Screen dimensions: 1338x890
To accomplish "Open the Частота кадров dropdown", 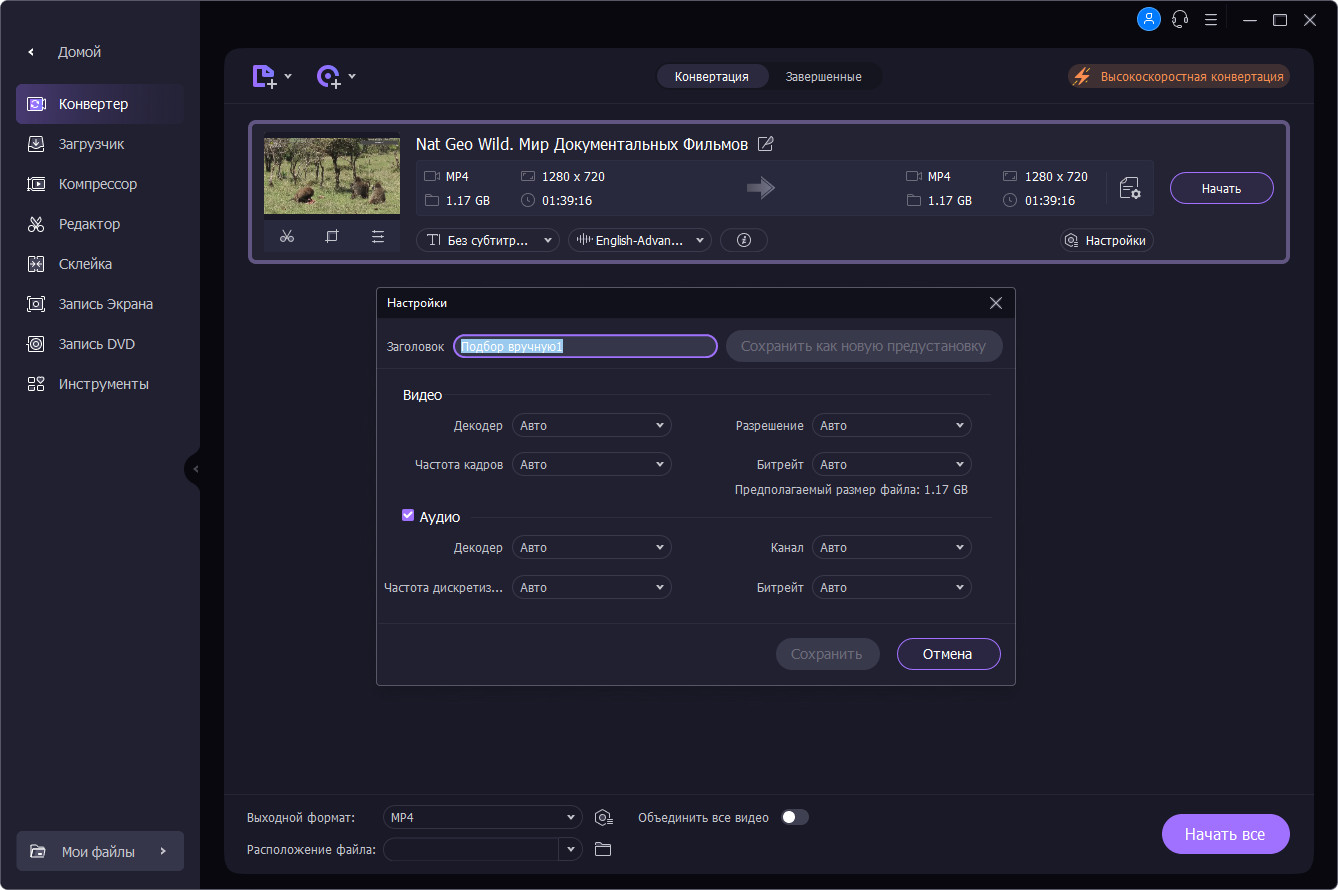I will (x=592, y=464).
